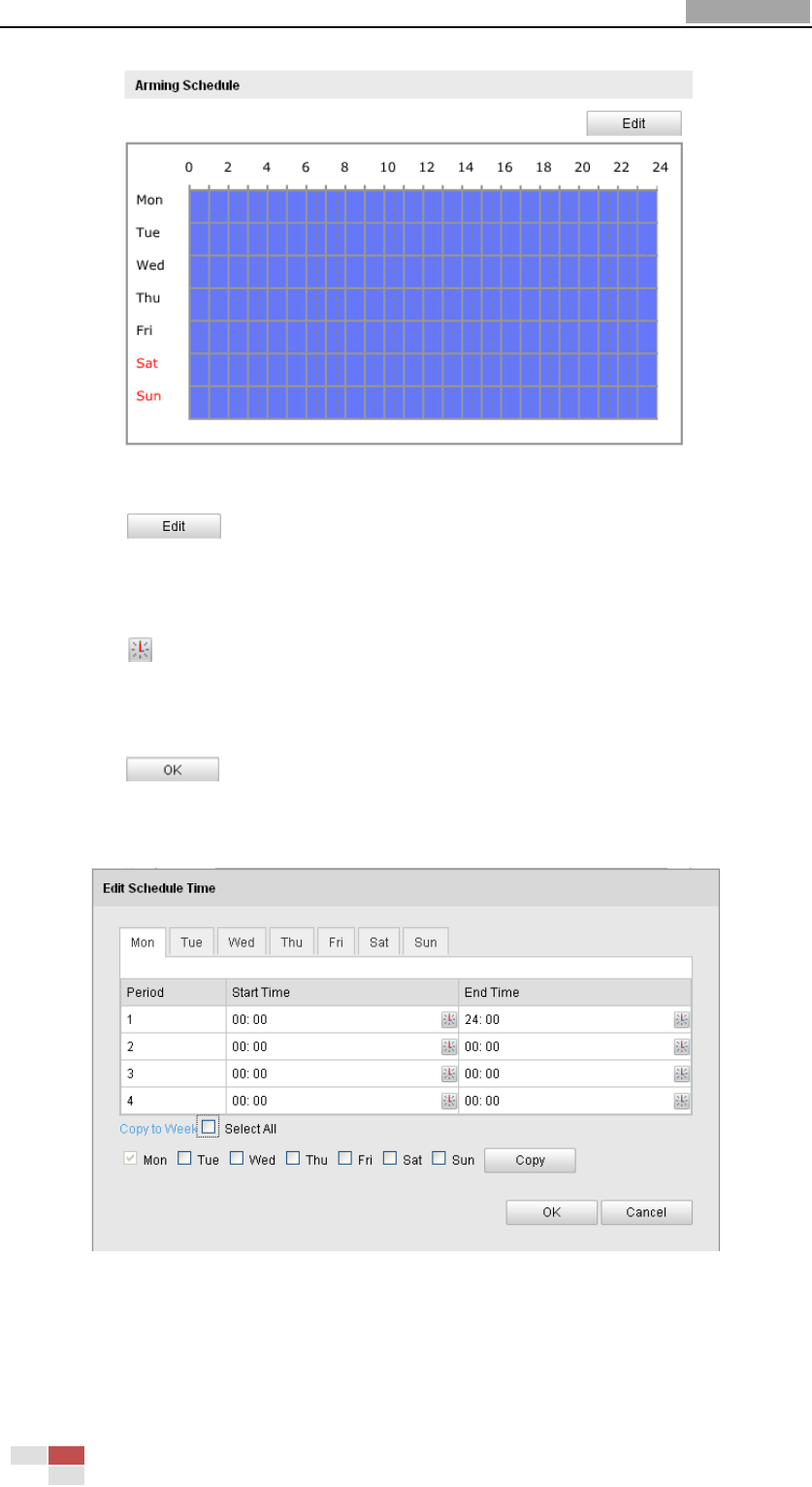This screenshot has height=1487, width=812.
Task: Click Period 4 Start Time field
Action: tap(341, 1101)
